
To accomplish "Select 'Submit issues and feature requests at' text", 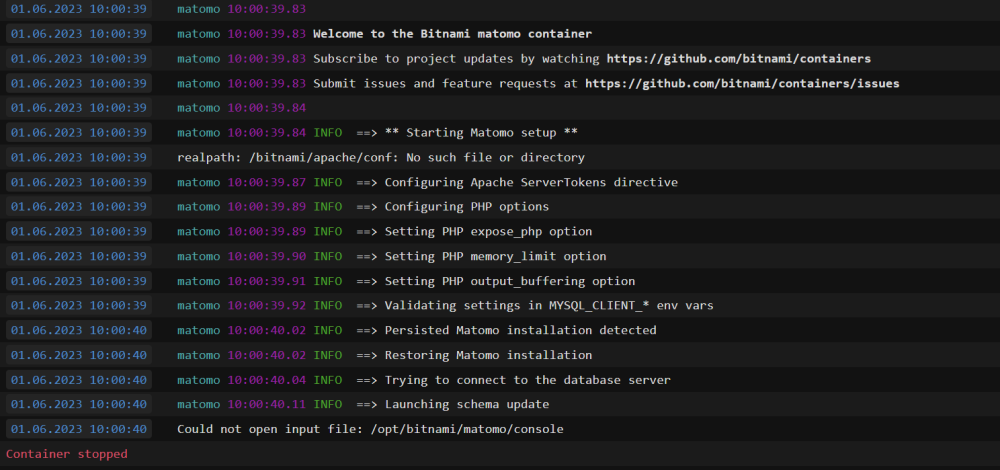I will (x=445, y=84).
